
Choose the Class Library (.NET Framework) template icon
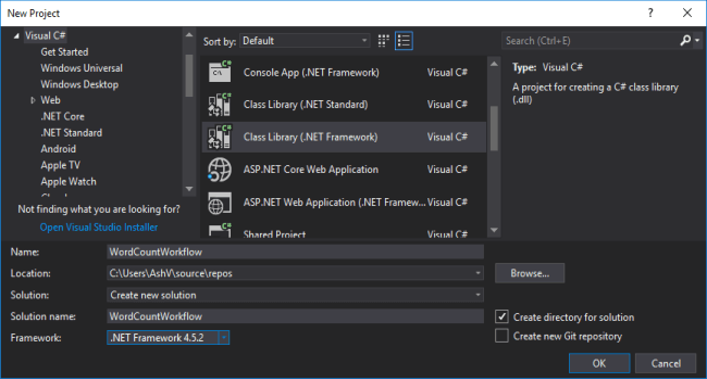point(220,137)
